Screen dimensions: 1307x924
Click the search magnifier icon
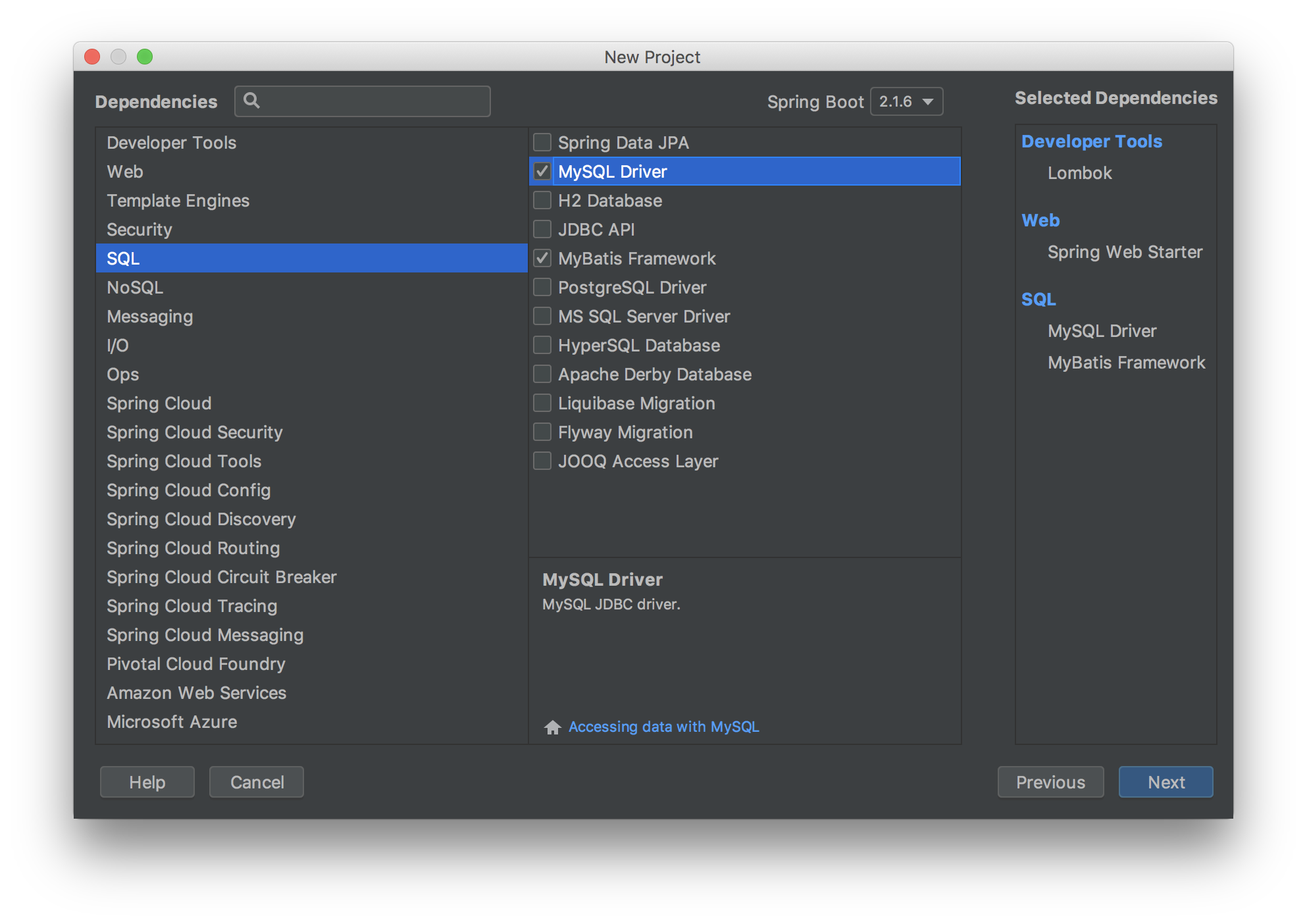251,101
